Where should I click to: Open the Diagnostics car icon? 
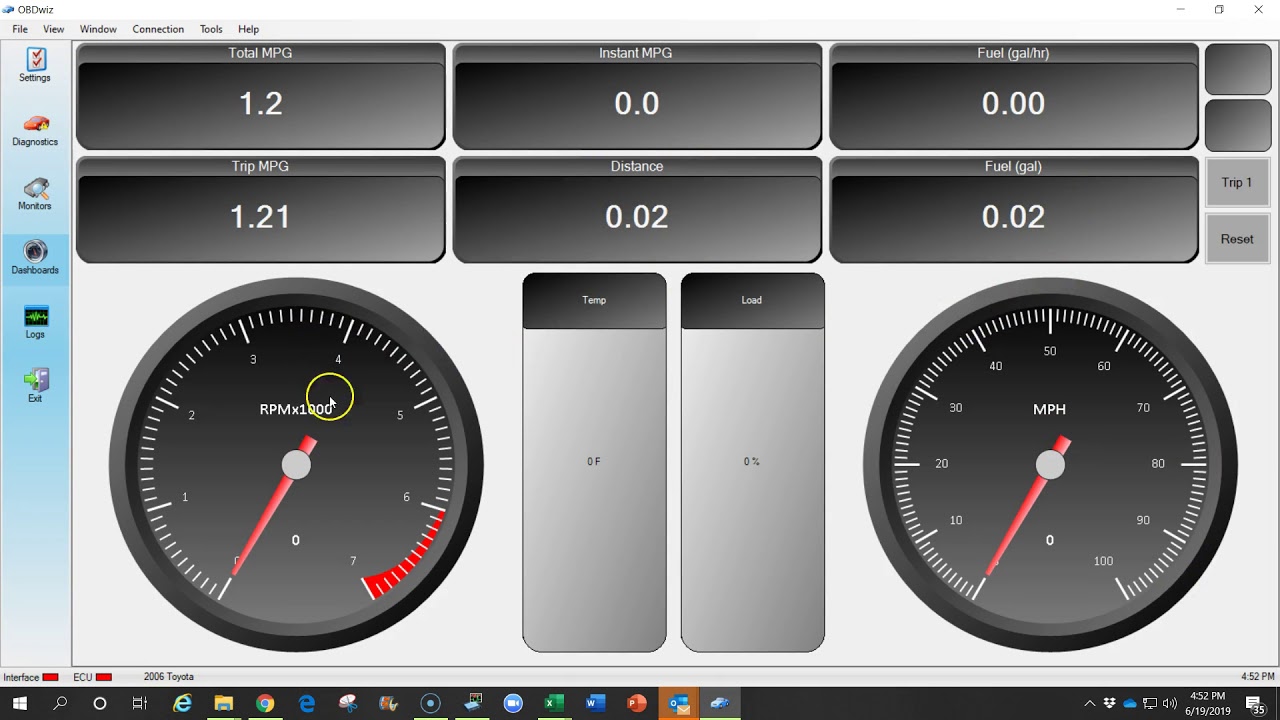[x=35, y=130]
